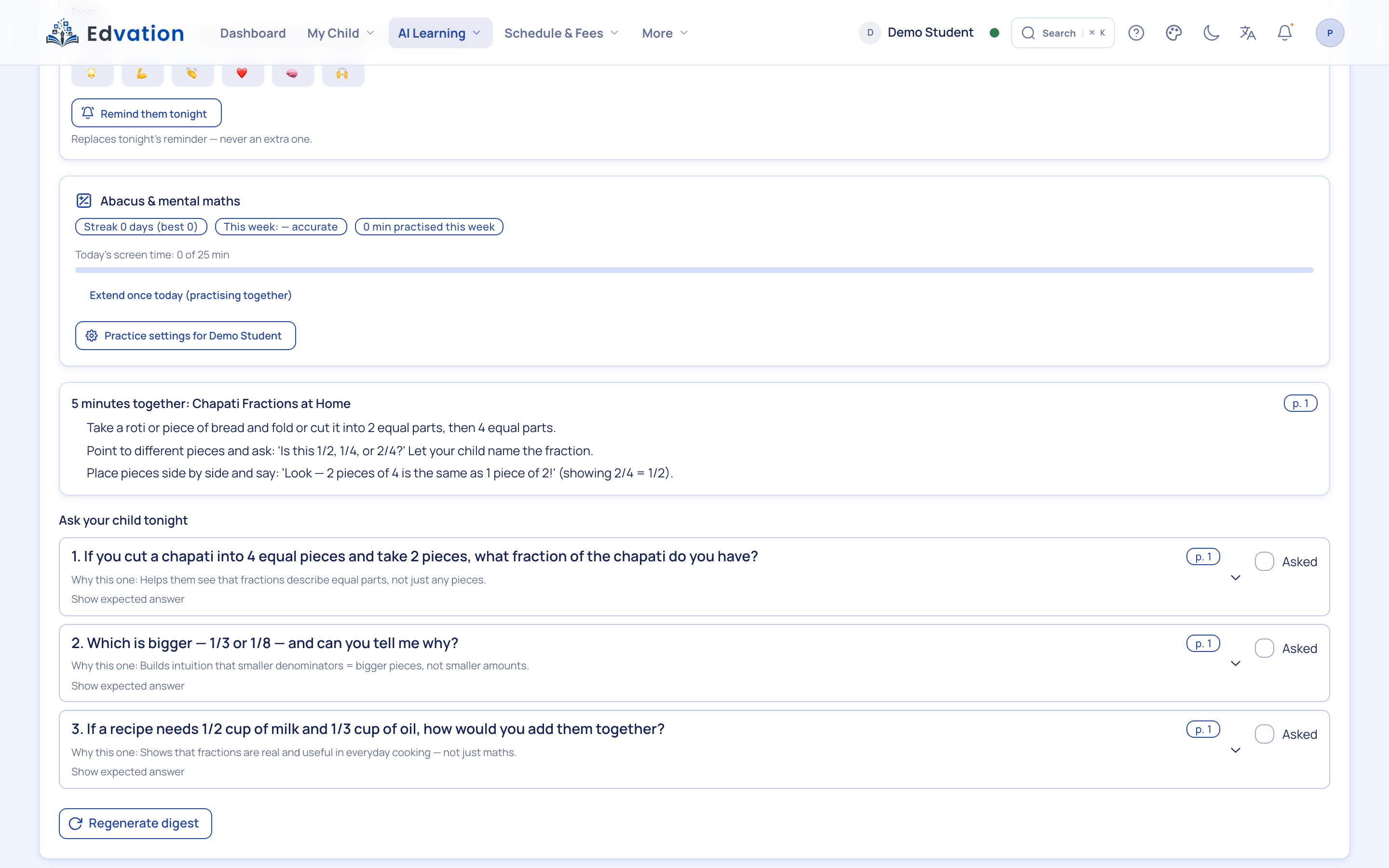Expand the chapati question with its chevron
Image resolution: width=1389 pixels, height=868 pixels.
[x=1236, y=578]
